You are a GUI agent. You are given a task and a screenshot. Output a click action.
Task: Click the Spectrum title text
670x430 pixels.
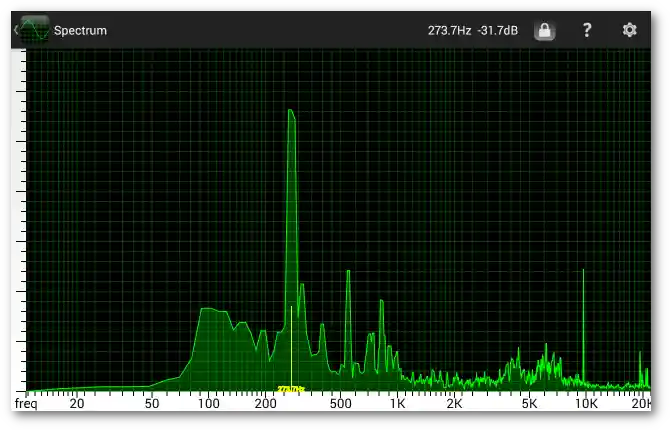click(x=80, y=30)
